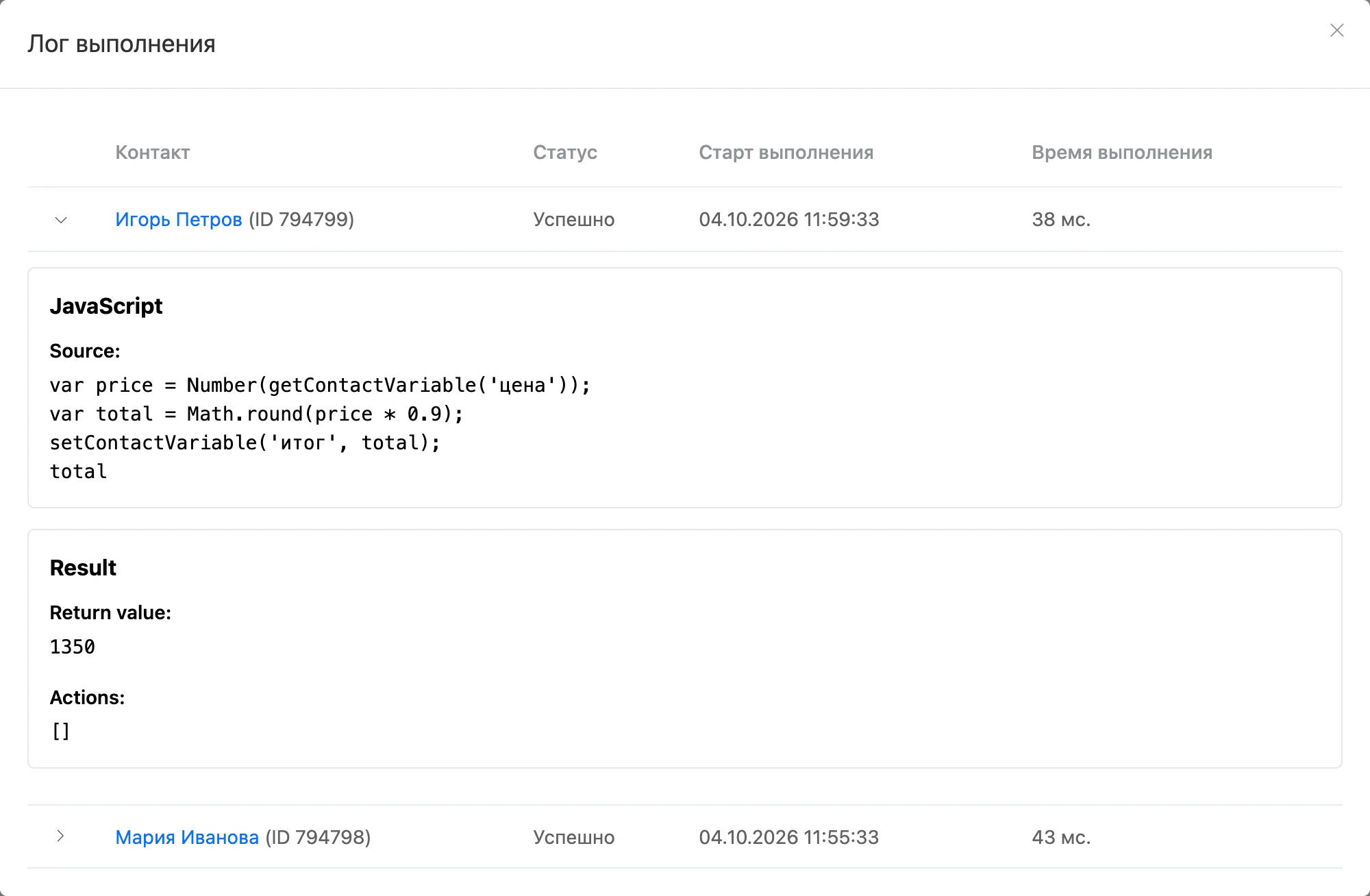Click the 43 мс. execution time
1370x896 pixels.
(x=1061, y=837)
